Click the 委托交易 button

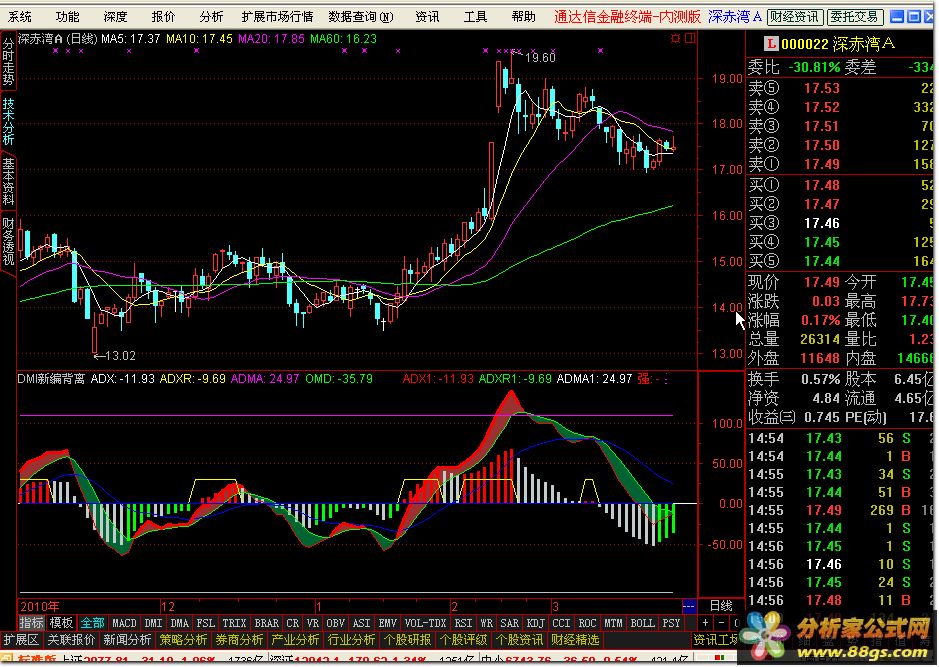click(x=854, y=17)
